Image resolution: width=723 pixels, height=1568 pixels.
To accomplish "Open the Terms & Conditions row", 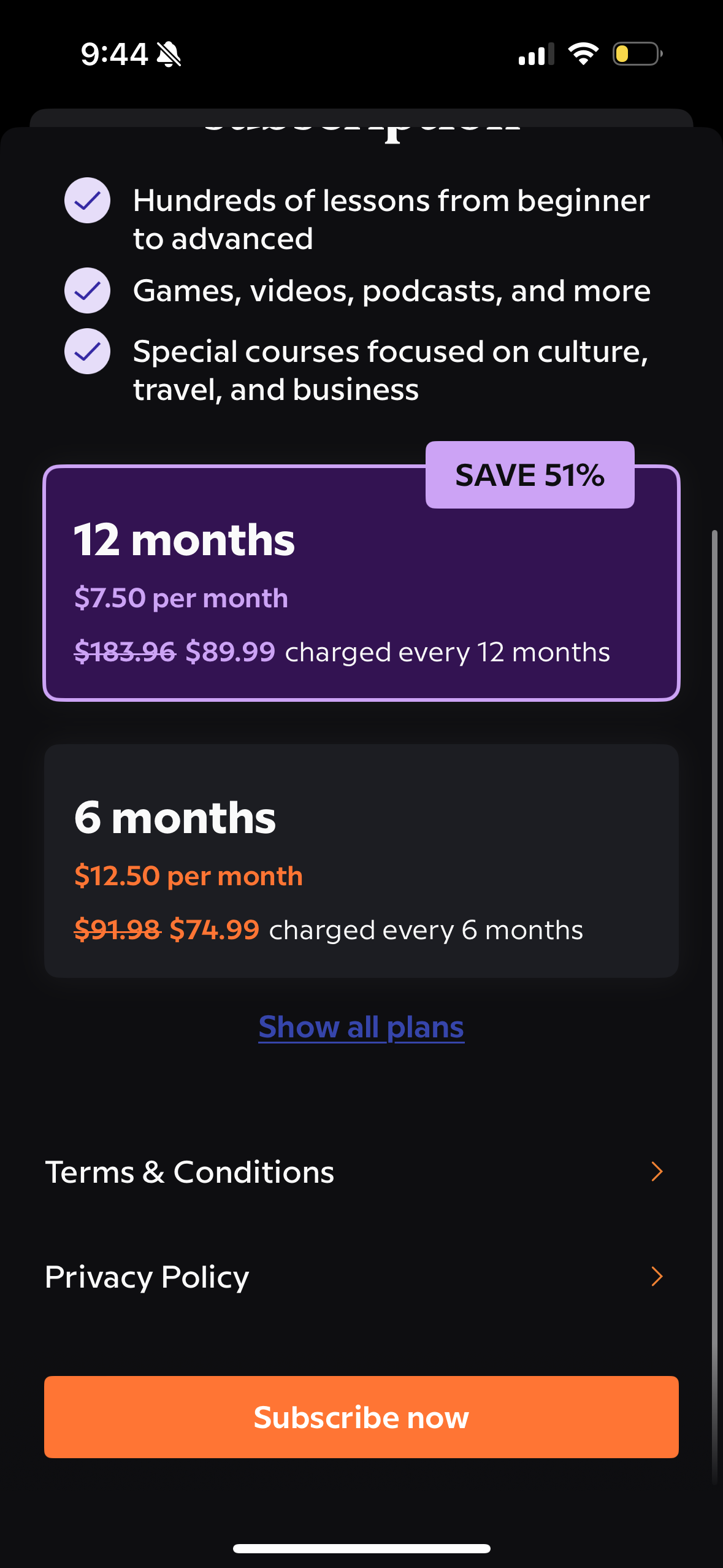I will pyautogui.click(x=190, y=1172).
